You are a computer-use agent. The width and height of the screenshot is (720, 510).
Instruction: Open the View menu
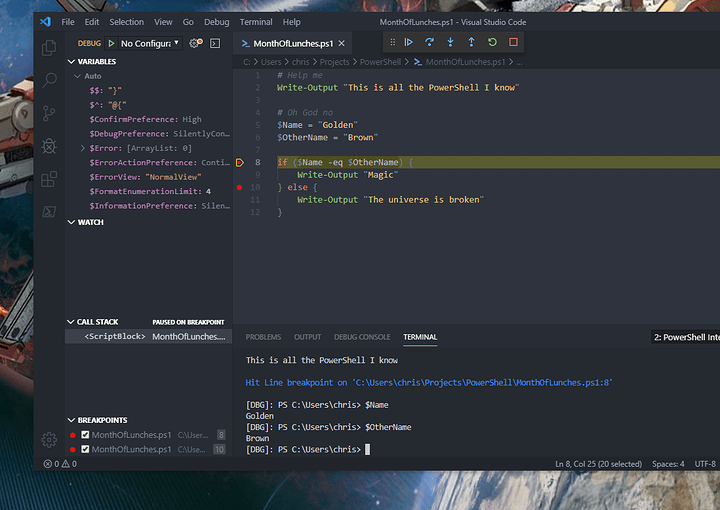click(x=163, y=22)
